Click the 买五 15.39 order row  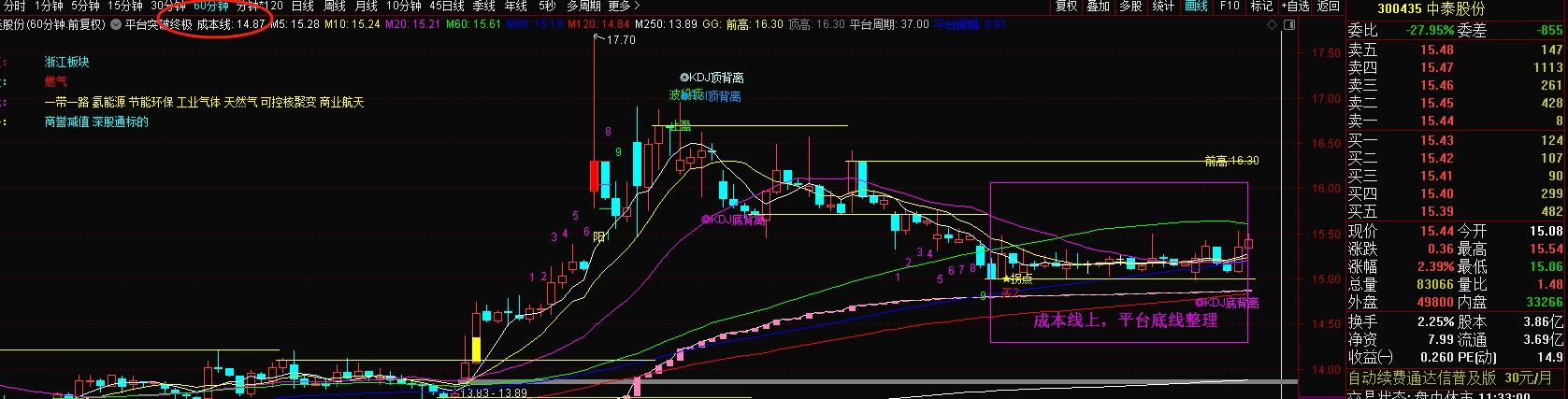point(1456,211)
